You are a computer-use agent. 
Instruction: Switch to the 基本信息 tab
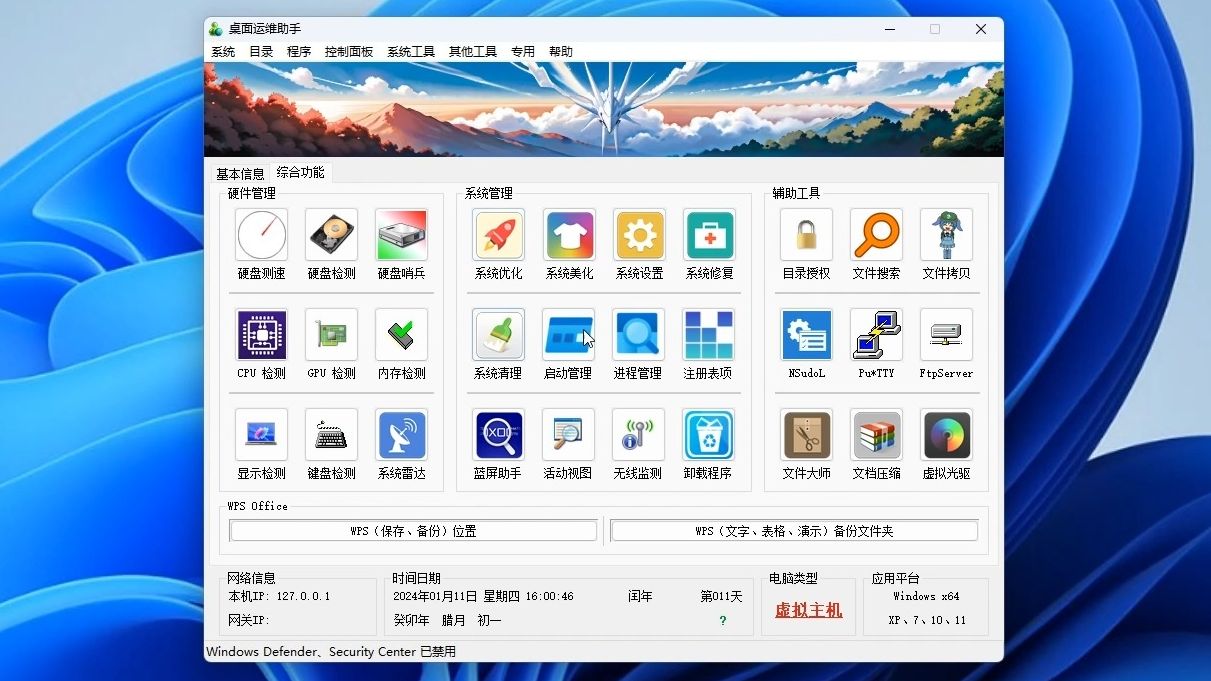pos(241,174)
